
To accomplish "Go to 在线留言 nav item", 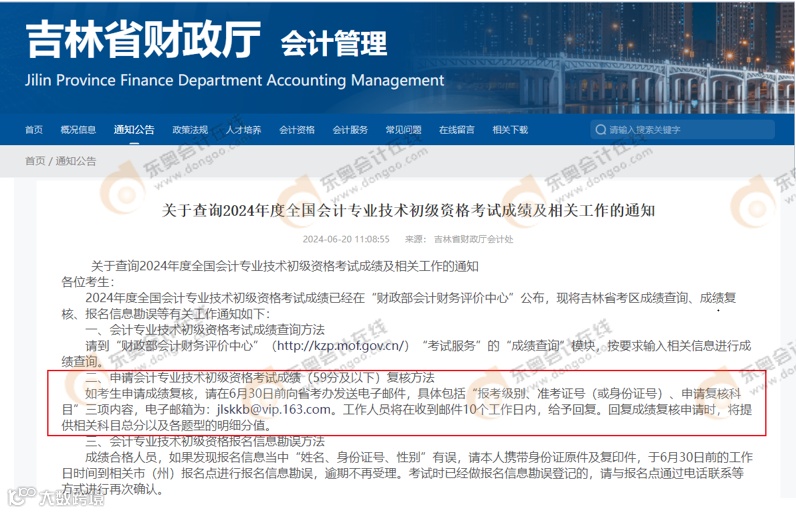I will click(x=457, y=130).
